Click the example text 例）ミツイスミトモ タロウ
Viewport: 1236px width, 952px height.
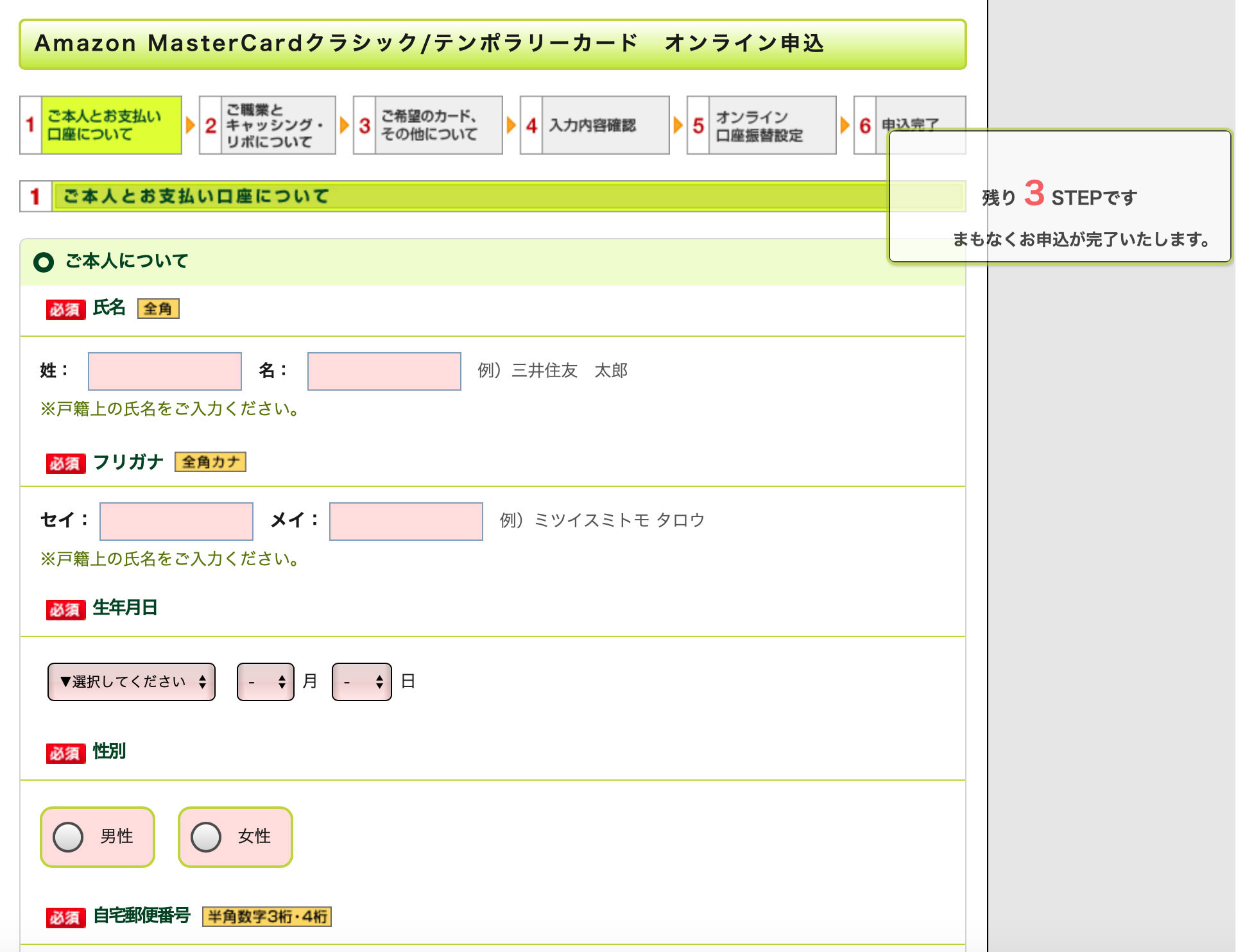602,520
